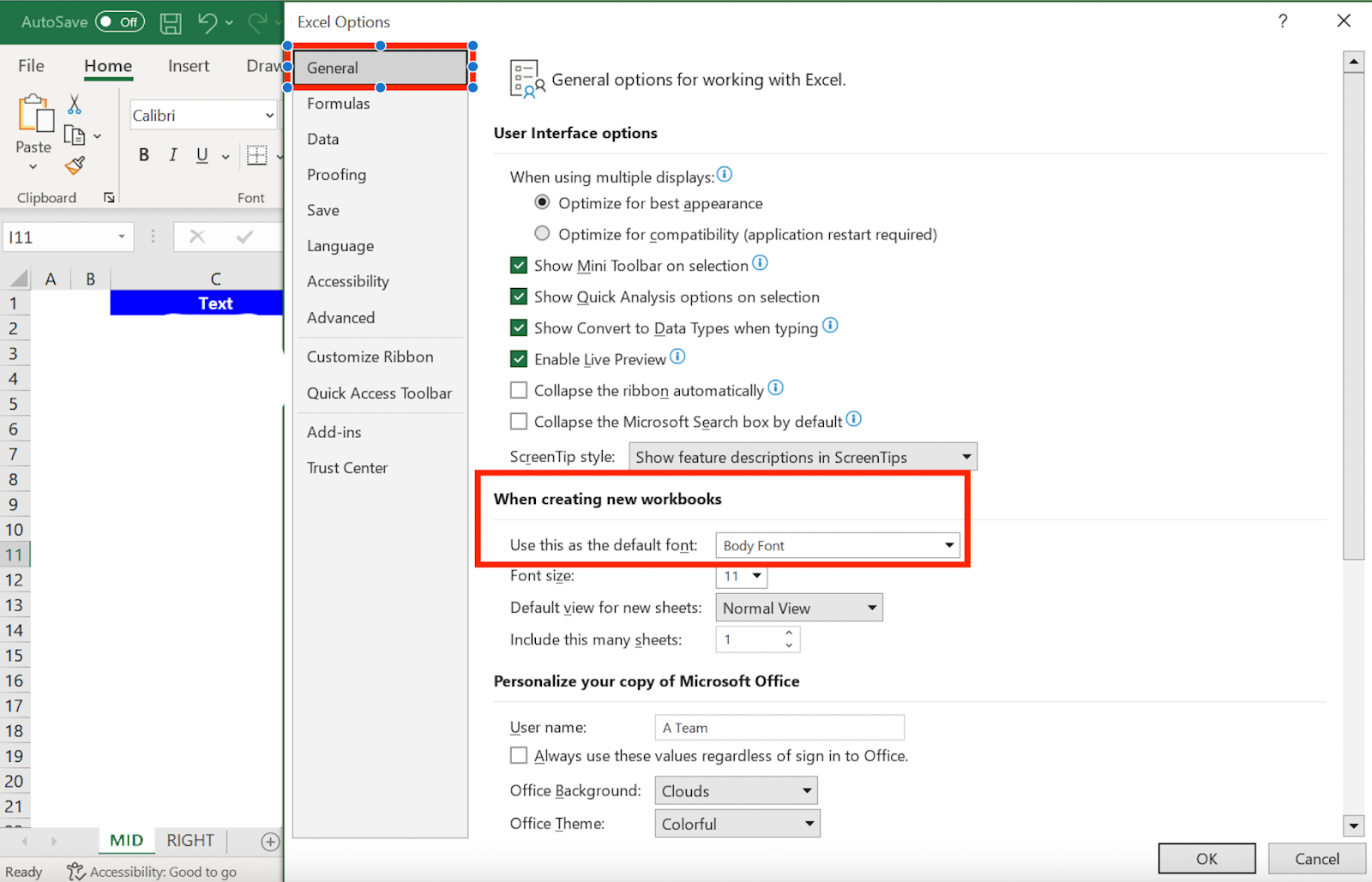
Task: Select the Formulas options category
Action: tap(380, 104)
